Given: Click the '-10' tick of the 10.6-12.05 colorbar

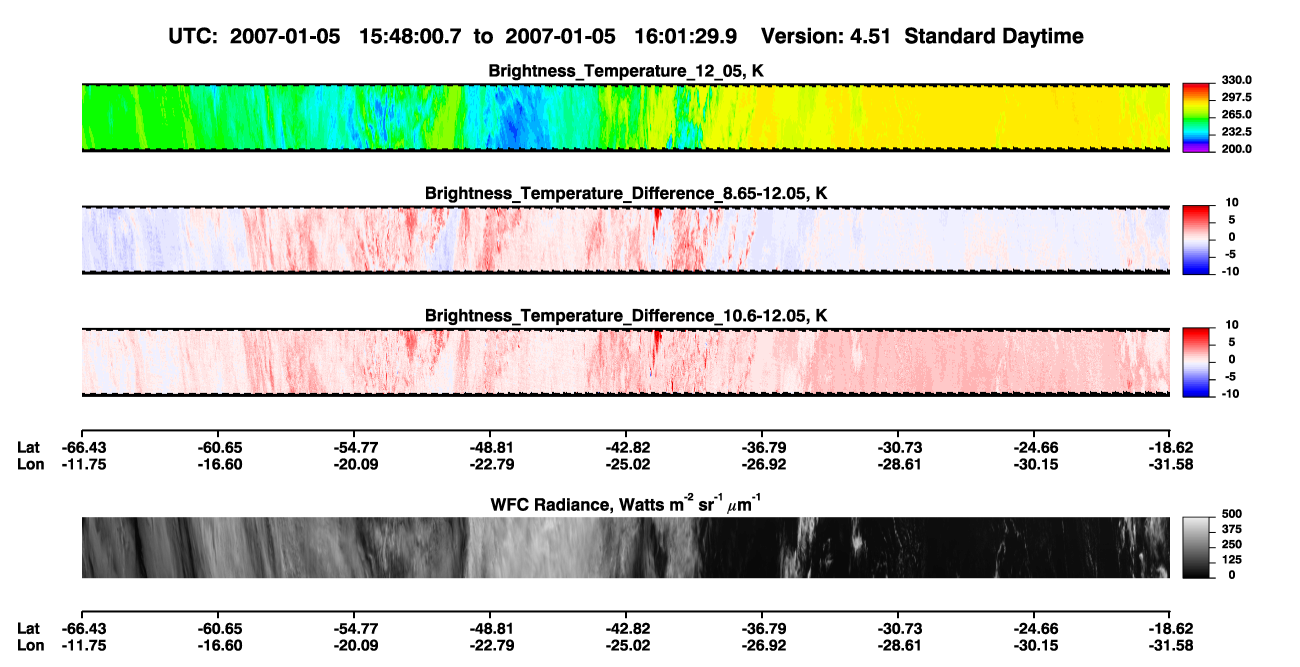Looking at the screenshot, I should click(1231, 393).
